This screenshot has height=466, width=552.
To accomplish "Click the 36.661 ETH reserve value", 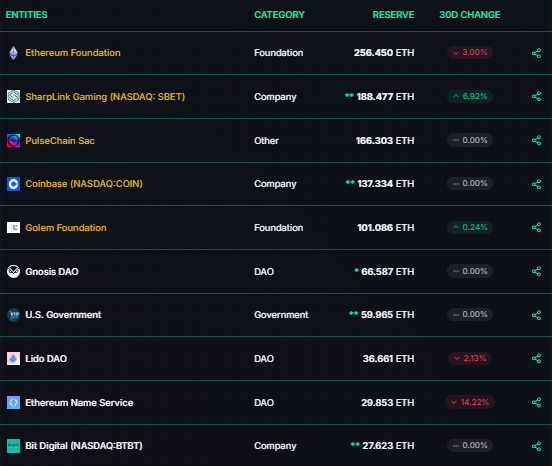I will pyautogui.click(x=388, y=359).
